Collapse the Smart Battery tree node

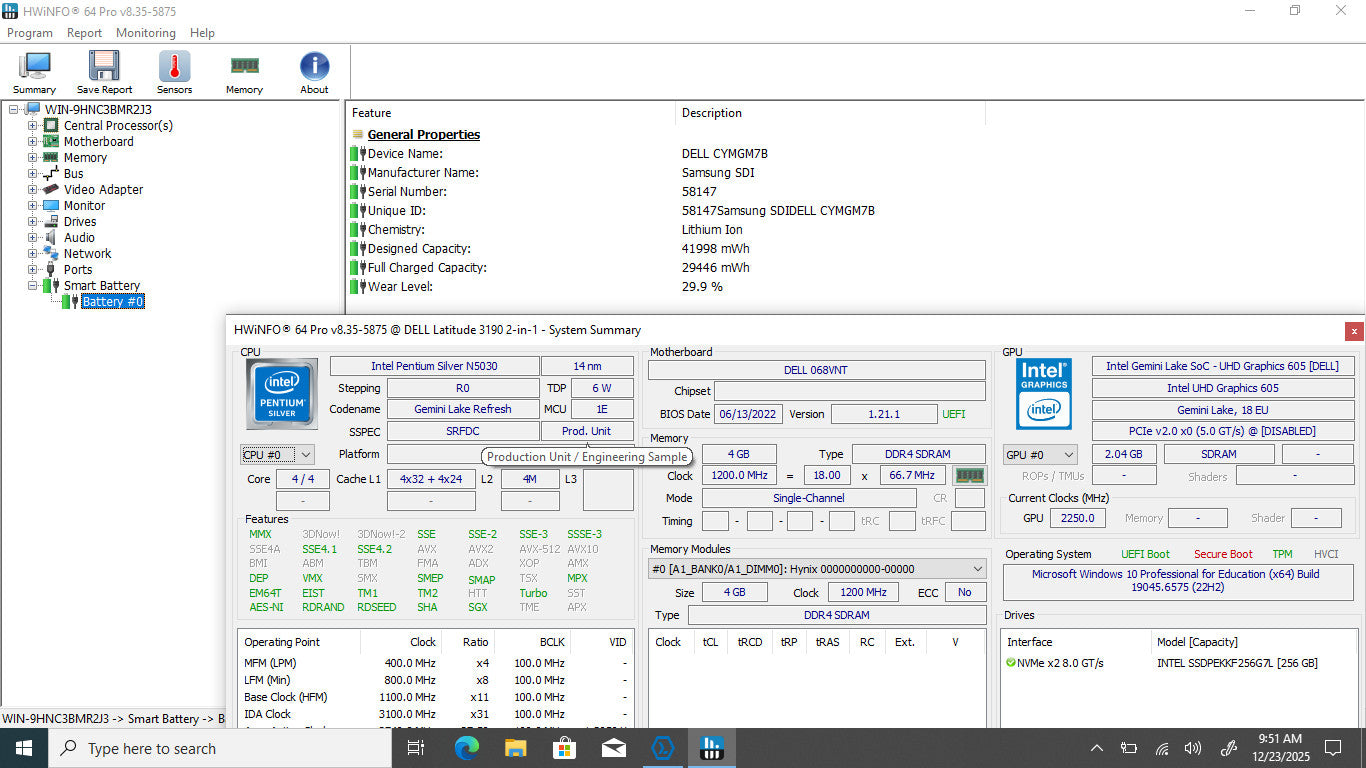tap(32, 286)
